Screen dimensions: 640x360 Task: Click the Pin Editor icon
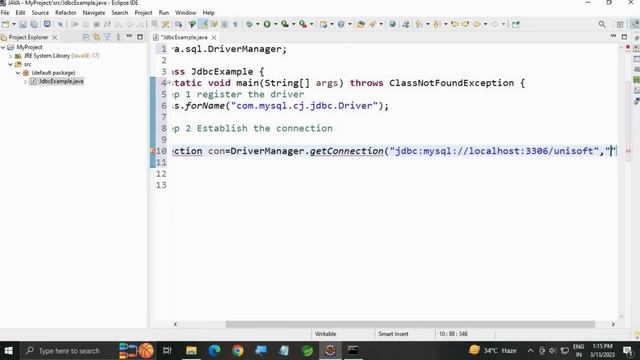[516, 24]
